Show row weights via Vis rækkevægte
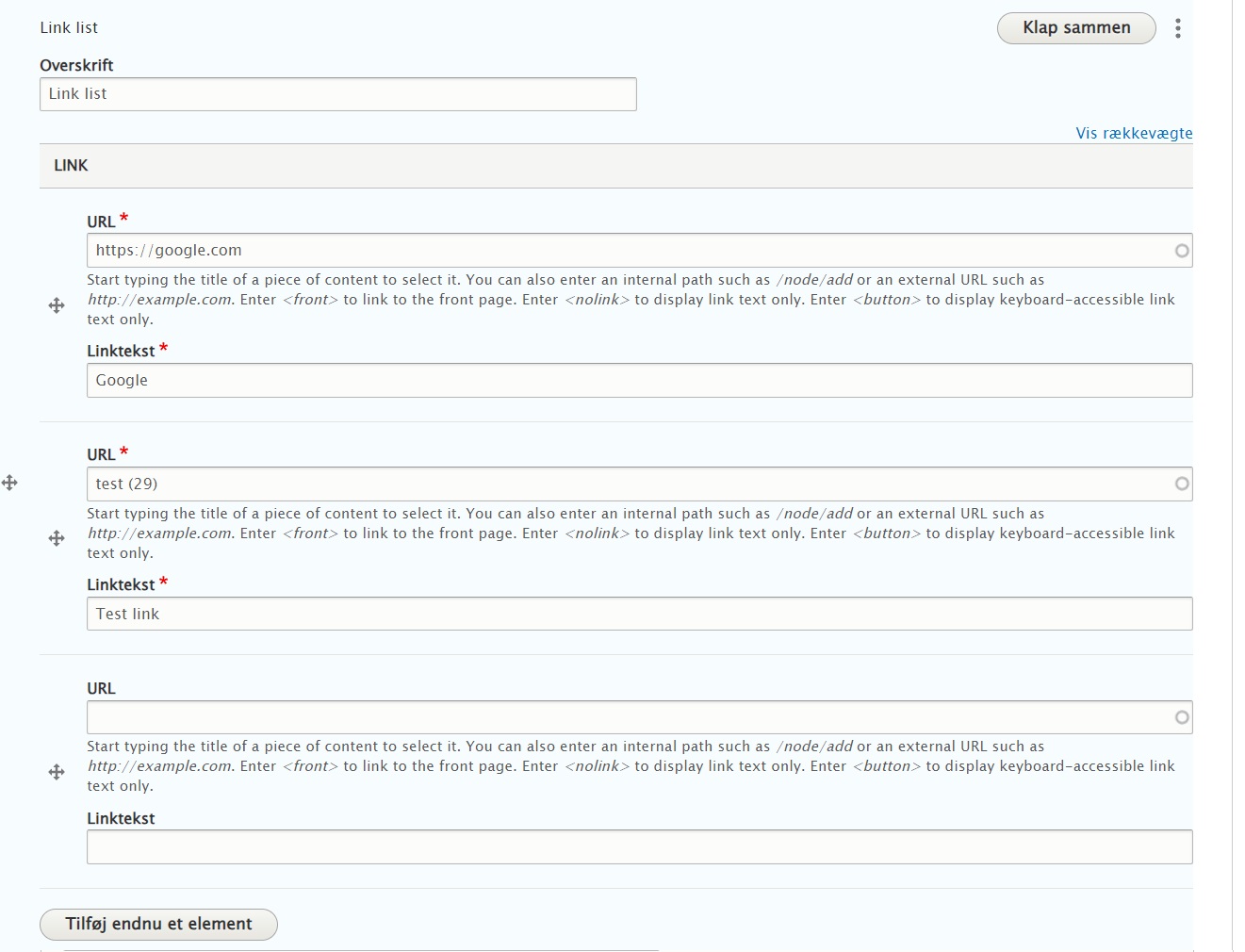 coord(1133,133)
